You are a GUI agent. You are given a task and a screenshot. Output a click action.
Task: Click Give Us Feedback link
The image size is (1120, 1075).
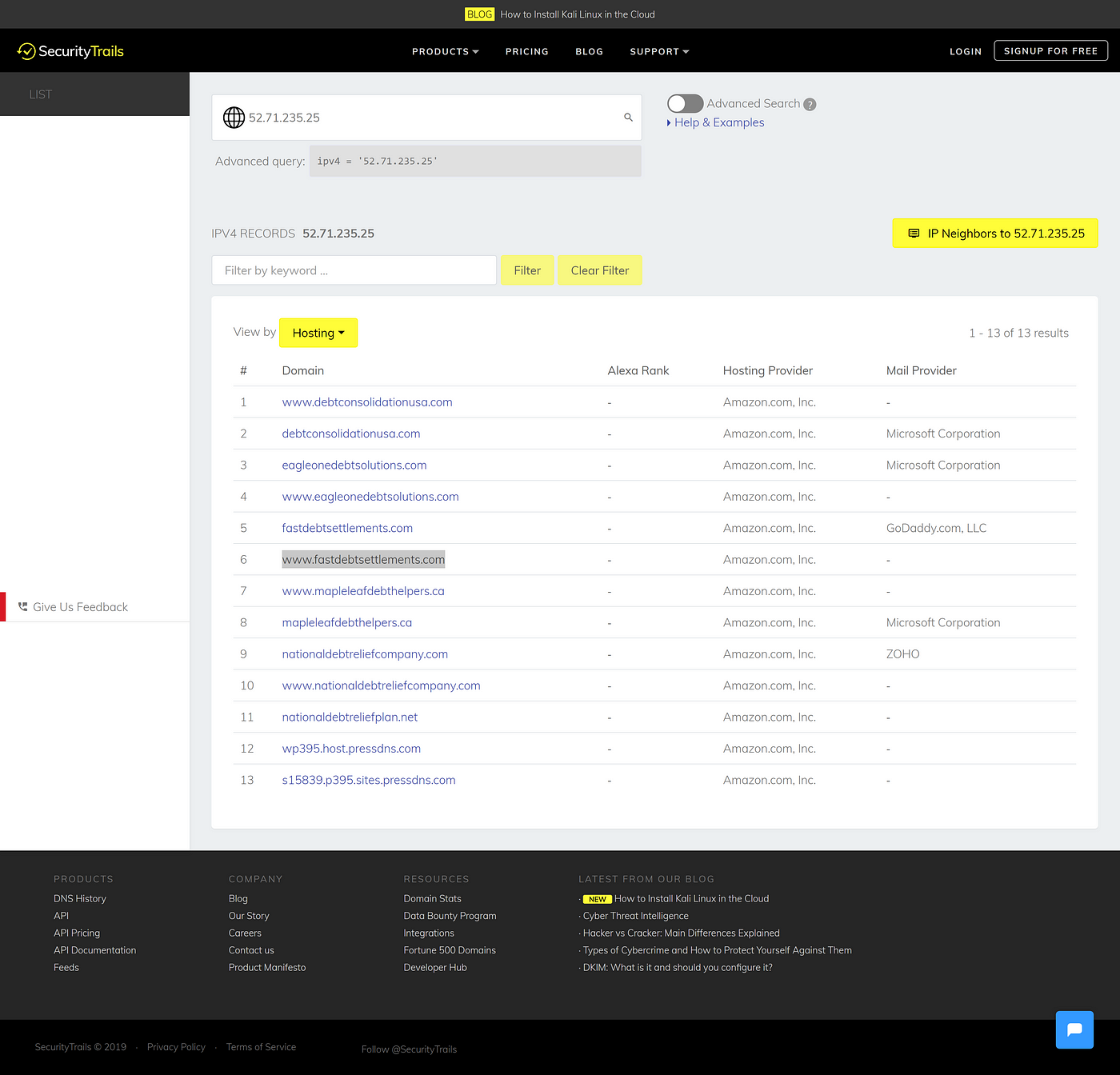point(80,607)
